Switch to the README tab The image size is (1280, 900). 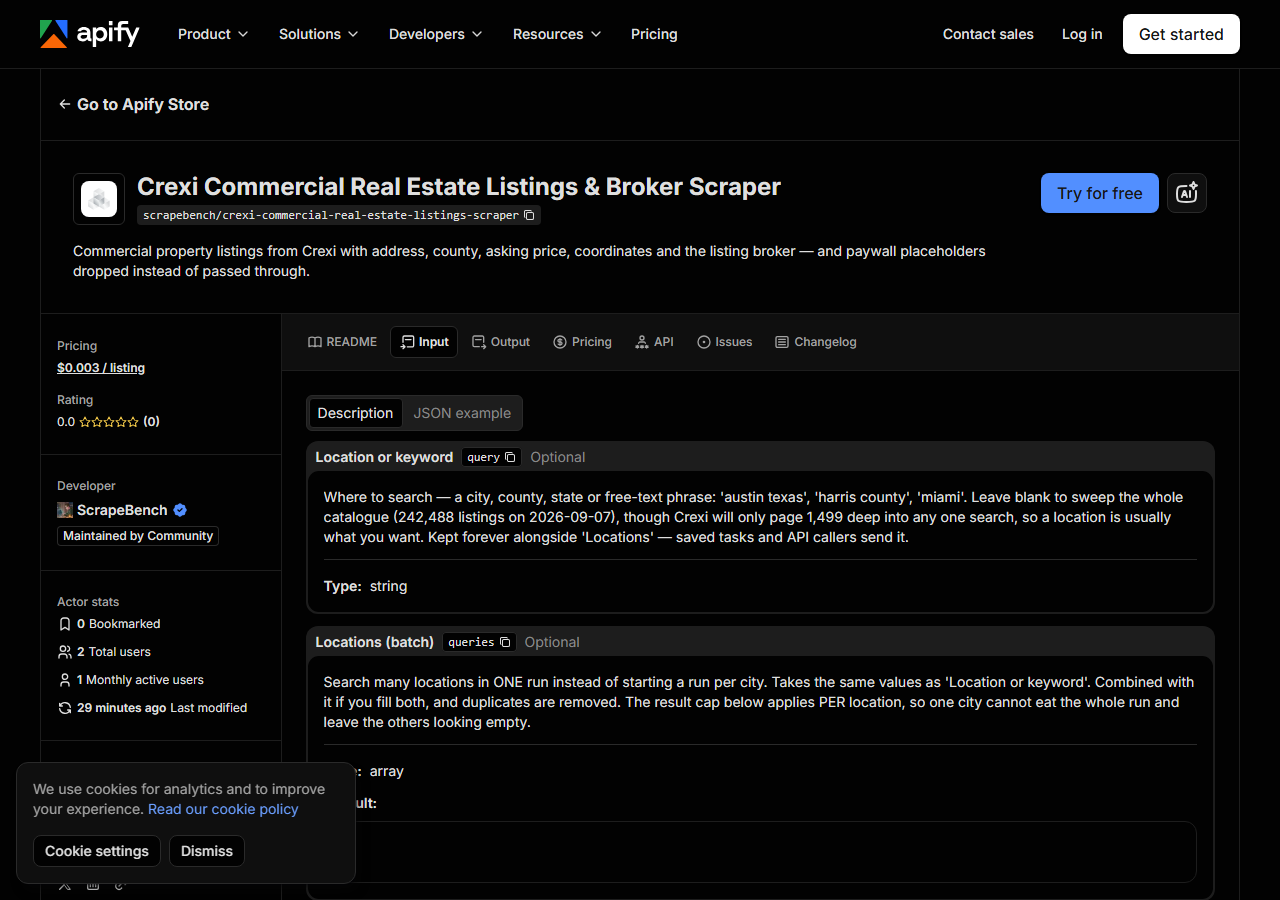(x=342, y=342)
